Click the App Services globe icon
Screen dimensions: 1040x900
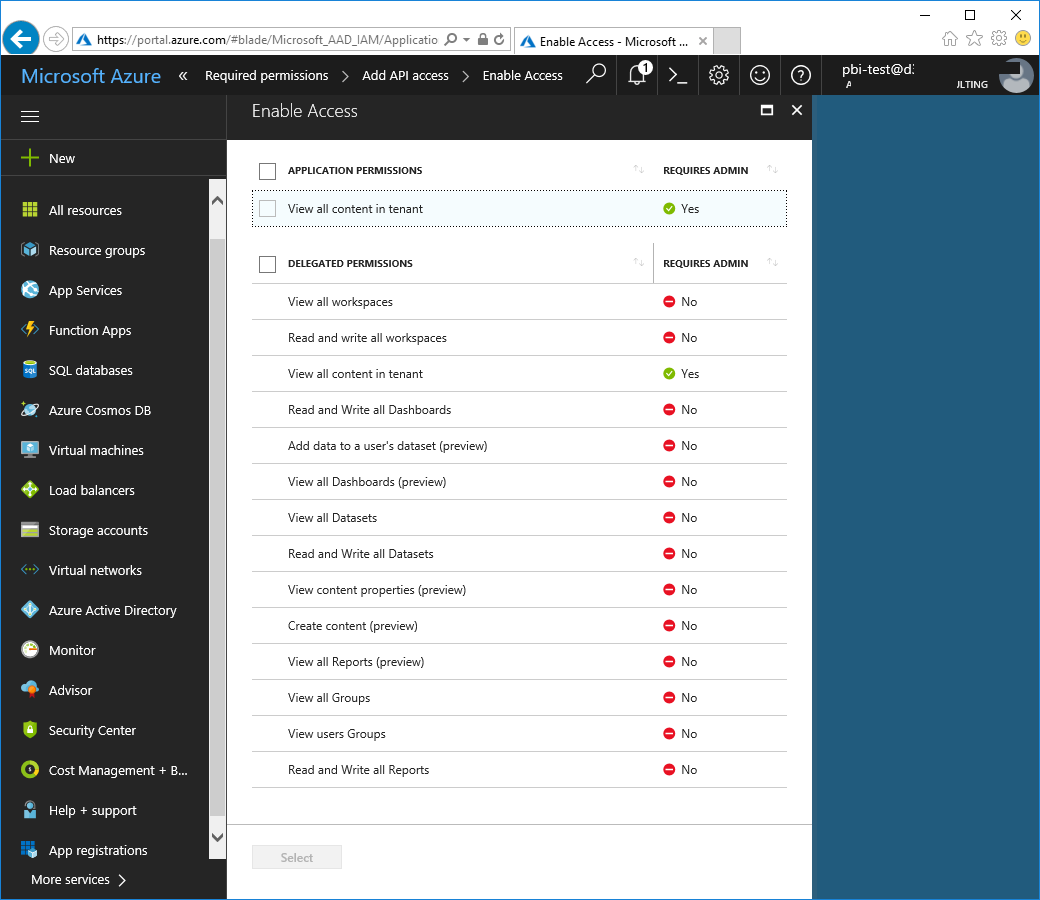(30, 290)
